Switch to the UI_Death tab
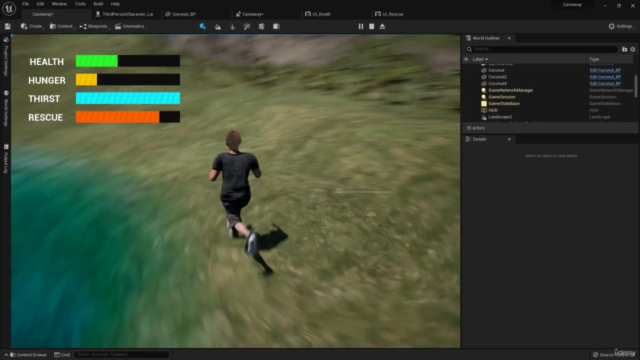This screenshot has height=360, width=640. (x=318, y=14)
